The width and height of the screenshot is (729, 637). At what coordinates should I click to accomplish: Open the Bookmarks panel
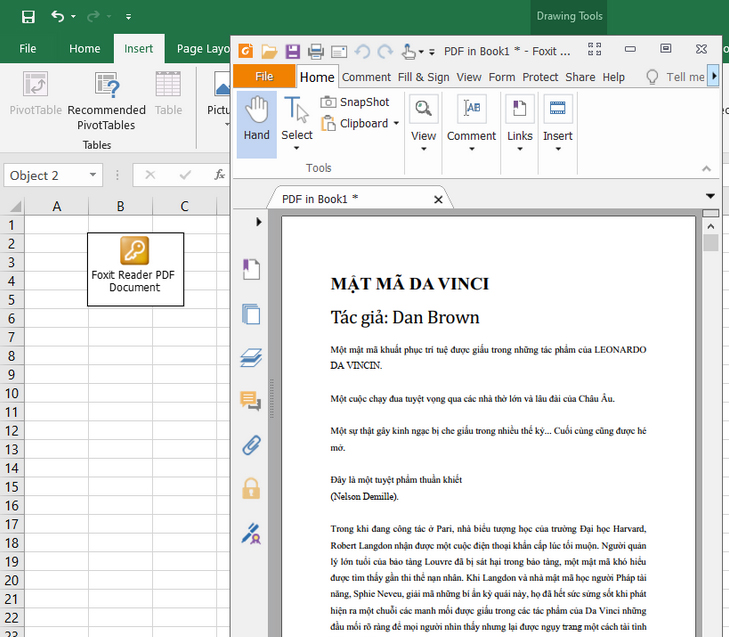pyautogui.click(x=252, y=270)
